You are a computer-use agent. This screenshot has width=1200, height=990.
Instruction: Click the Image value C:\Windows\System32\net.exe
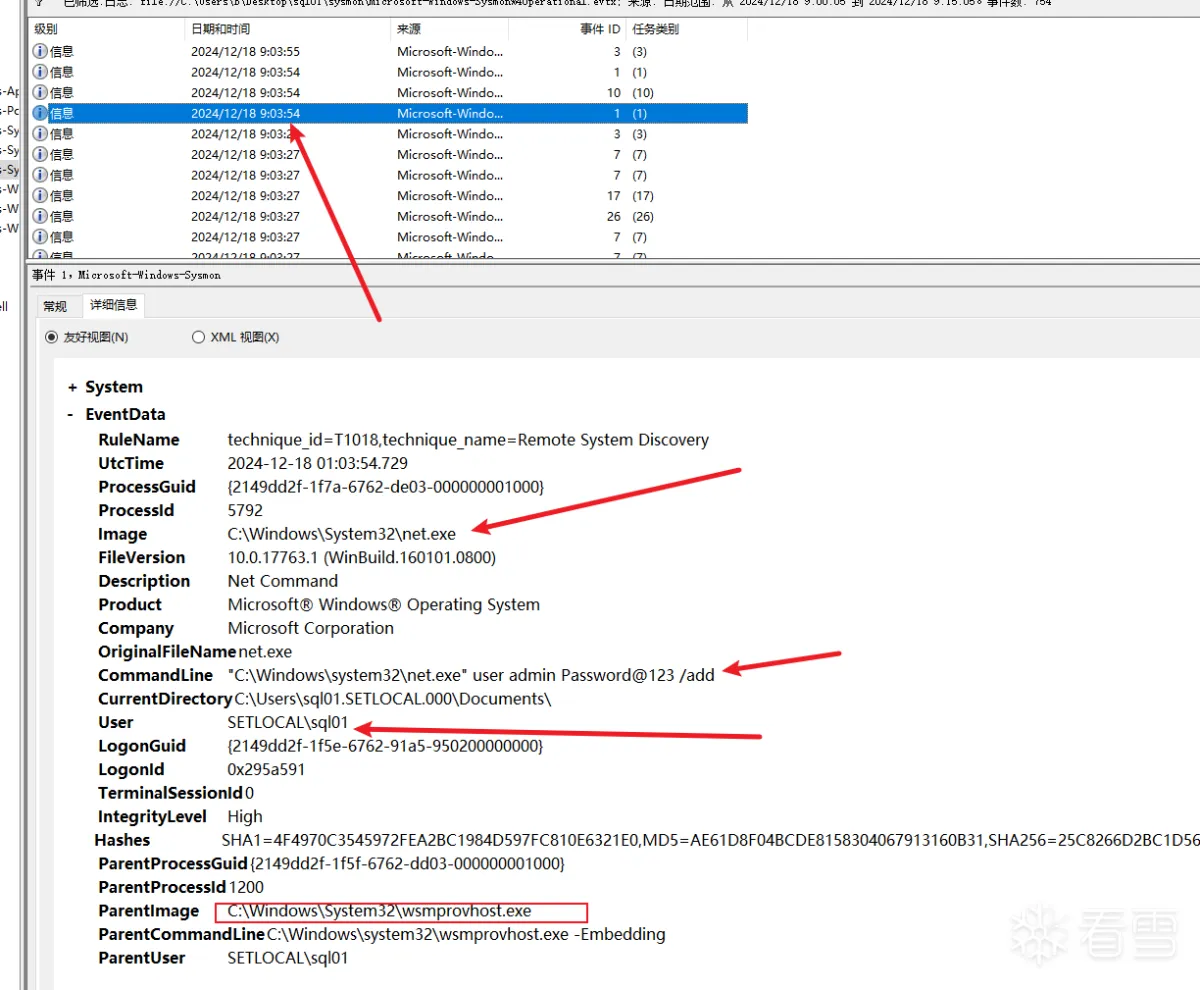(341, 534)
